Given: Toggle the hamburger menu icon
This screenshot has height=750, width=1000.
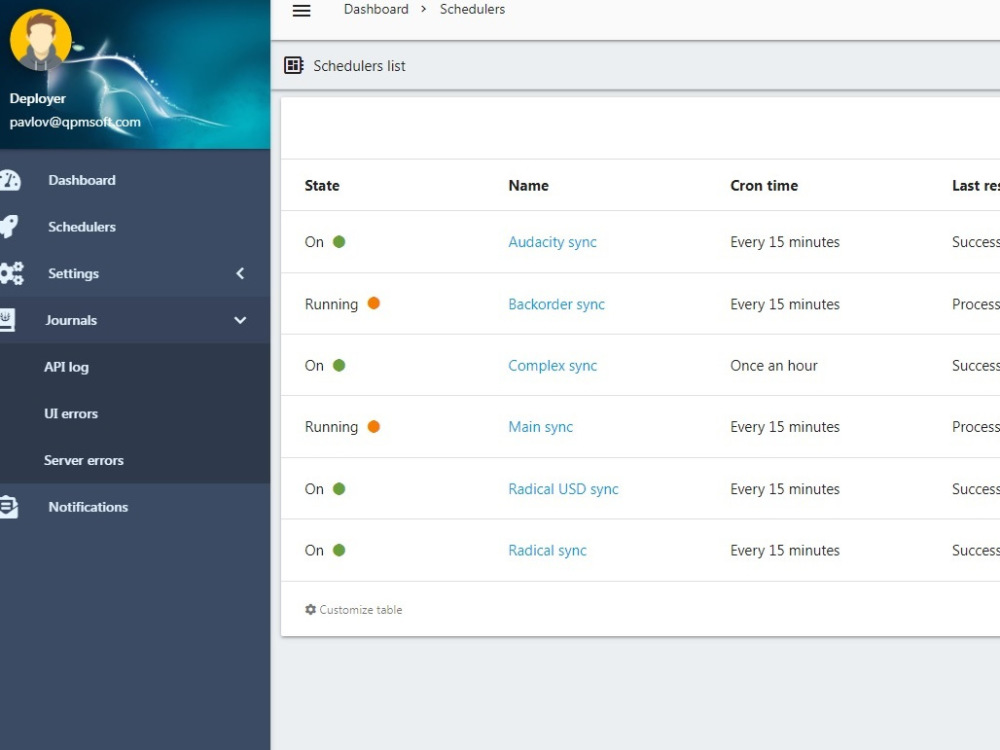Looking at the screenshot, I should (301, 11).
